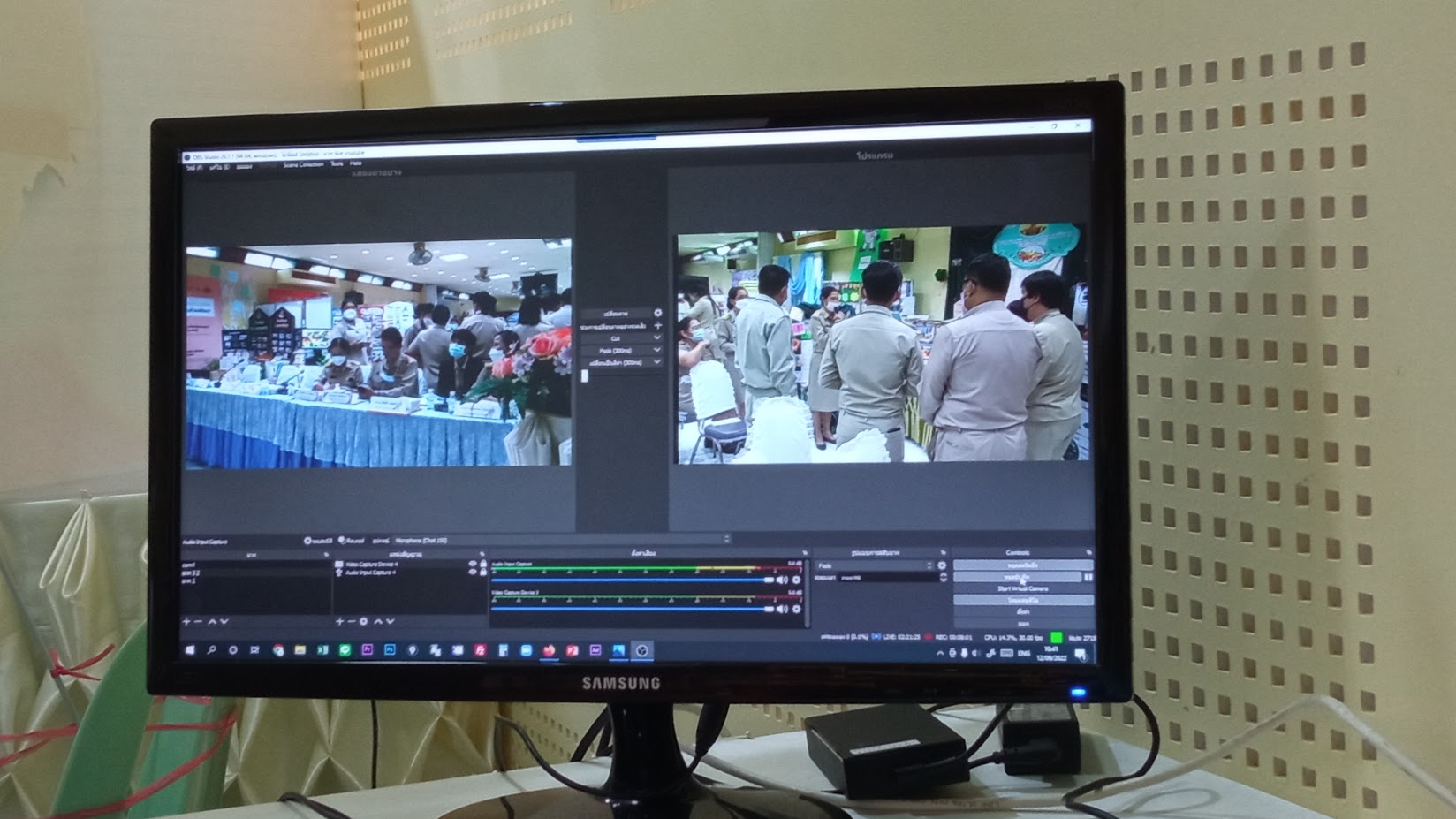The height and width of the screenshot is (819, 1456).
Task: Select the first scene in Scenes list
Action: [x=254, y=565]
